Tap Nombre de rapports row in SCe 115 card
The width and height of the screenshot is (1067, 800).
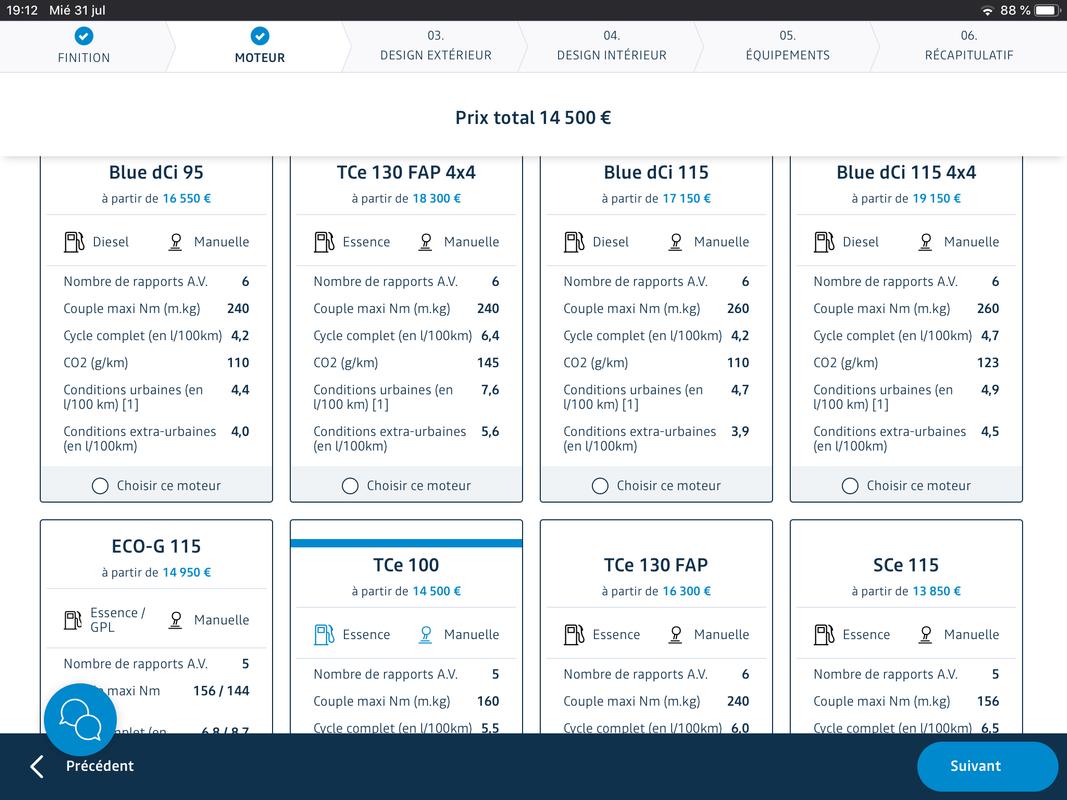[906, 674]
